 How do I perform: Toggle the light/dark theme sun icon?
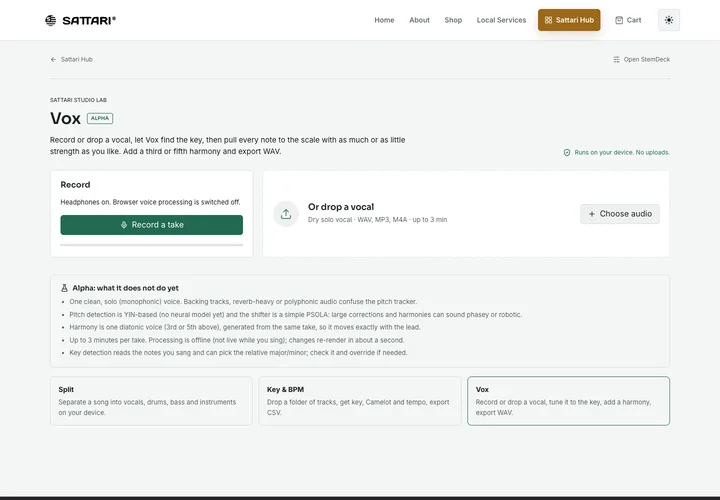(669, 20)
